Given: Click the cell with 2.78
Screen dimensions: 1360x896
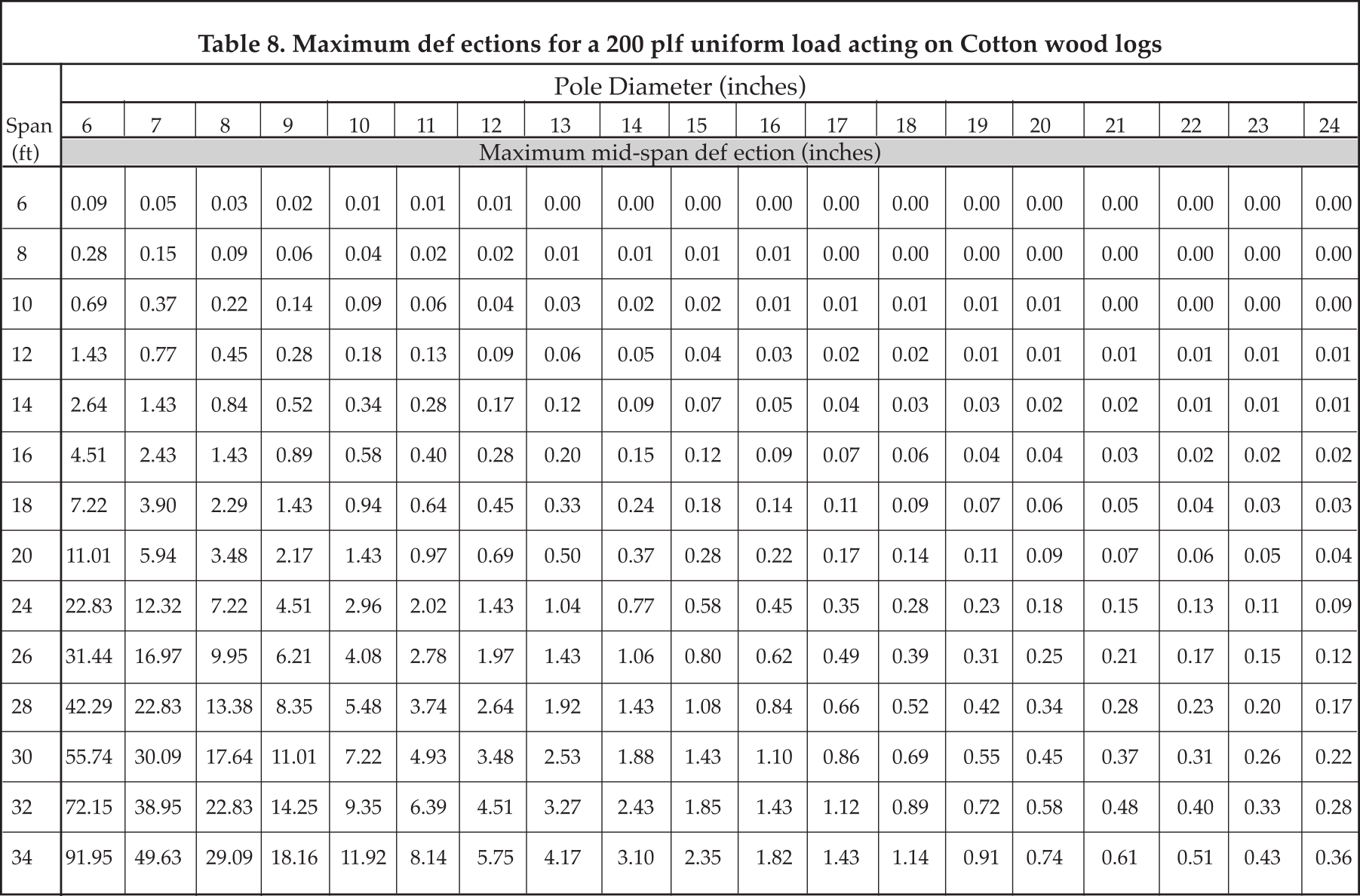Looking at the screenshot, I should click(428, 656).
